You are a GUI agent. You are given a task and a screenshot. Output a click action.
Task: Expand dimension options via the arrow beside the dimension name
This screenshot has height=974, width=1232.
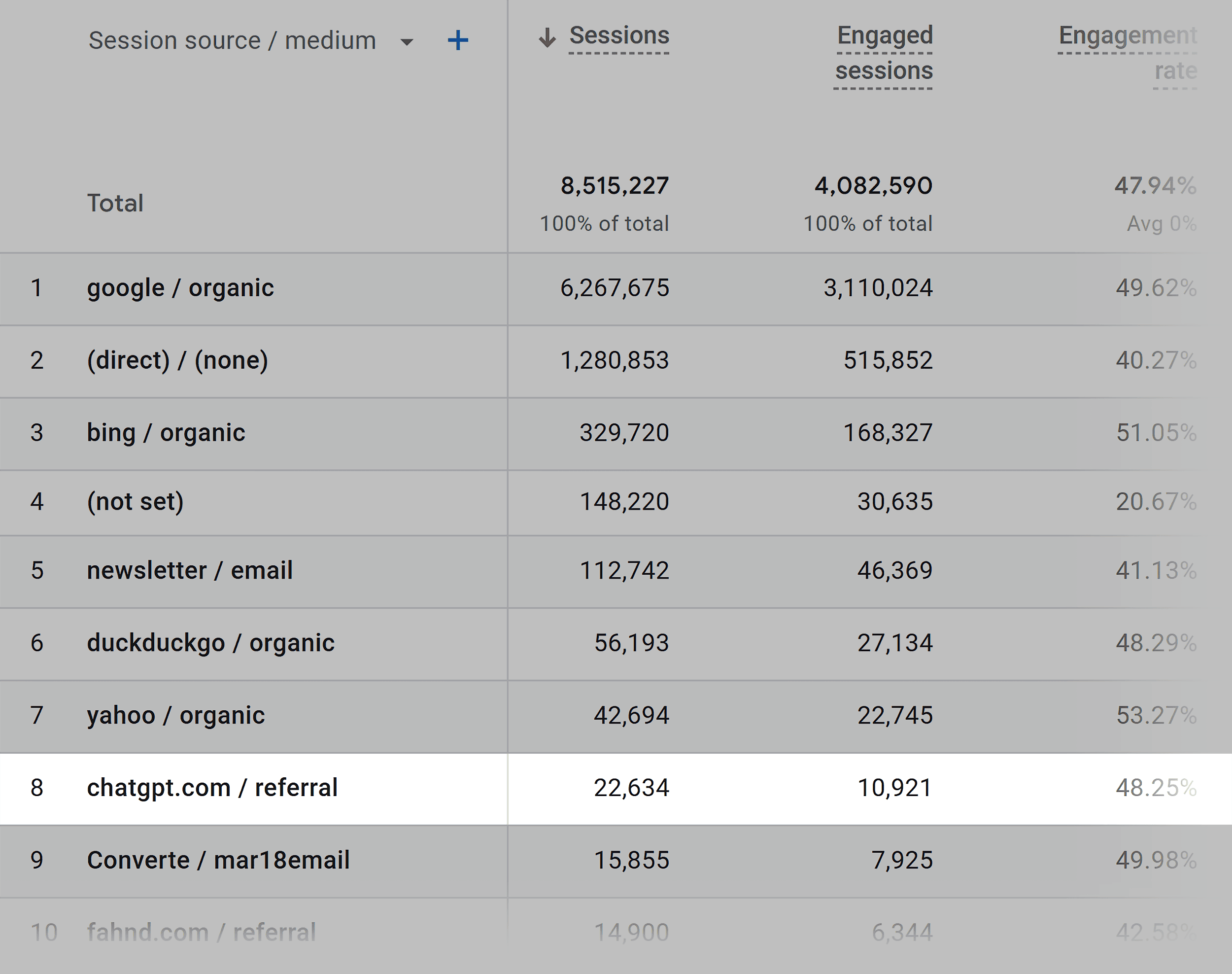click(x=406, y=41)
